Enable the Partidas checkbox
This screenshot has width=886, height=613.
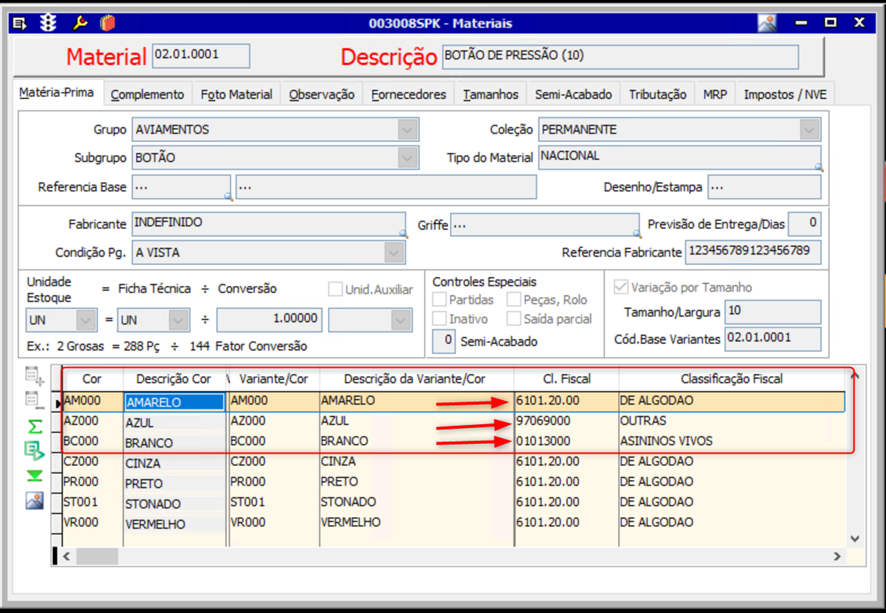[x=440, y=300]
